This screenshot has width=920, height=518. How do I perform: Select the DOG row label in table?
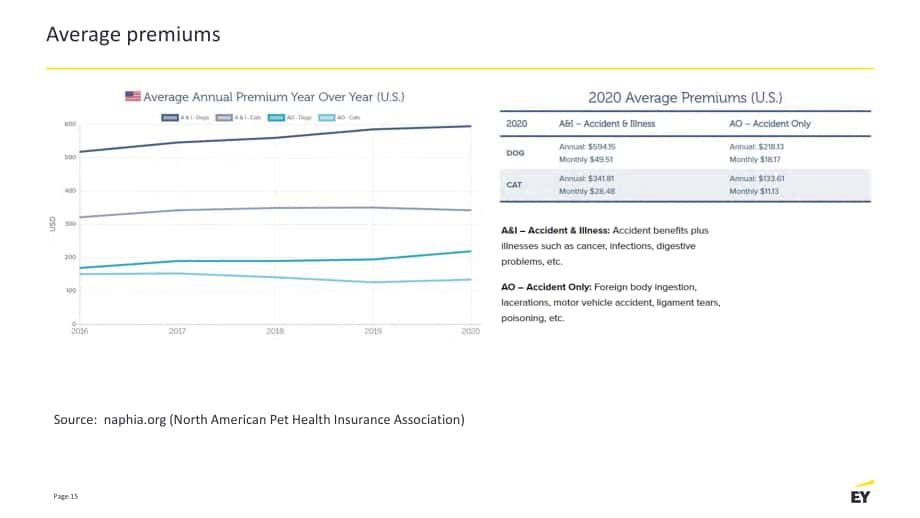tap(515, 153)
